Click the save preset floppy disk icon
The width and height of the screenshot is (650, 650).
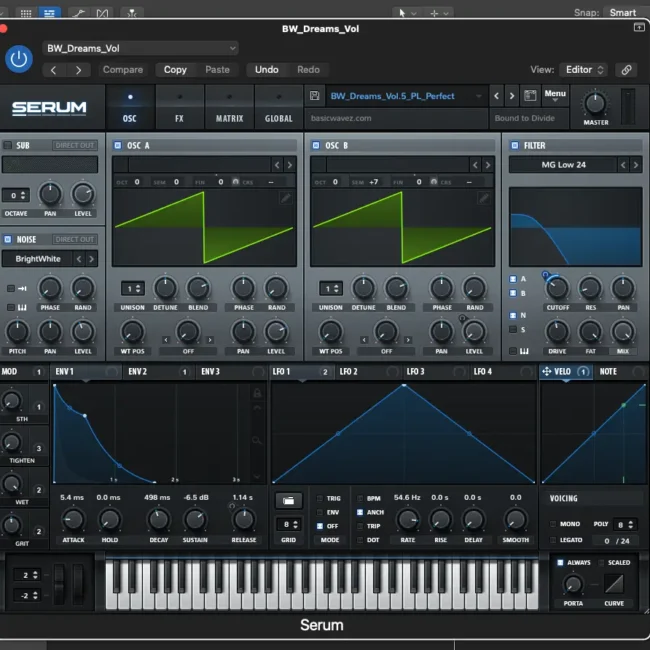[315, 96]
